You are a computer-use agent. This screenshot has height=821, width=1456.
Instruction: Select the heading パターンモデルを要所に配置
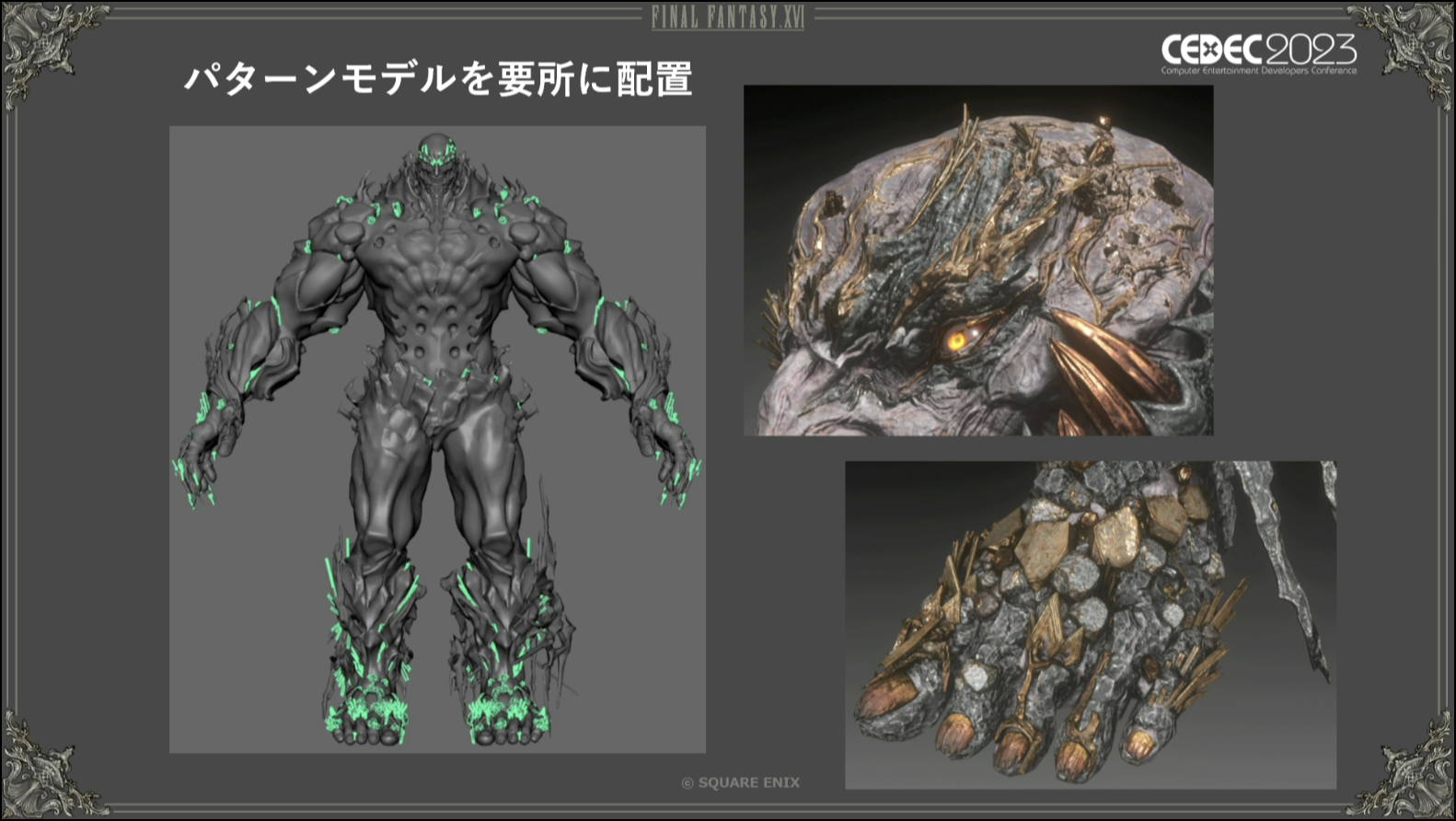(438, 79)
